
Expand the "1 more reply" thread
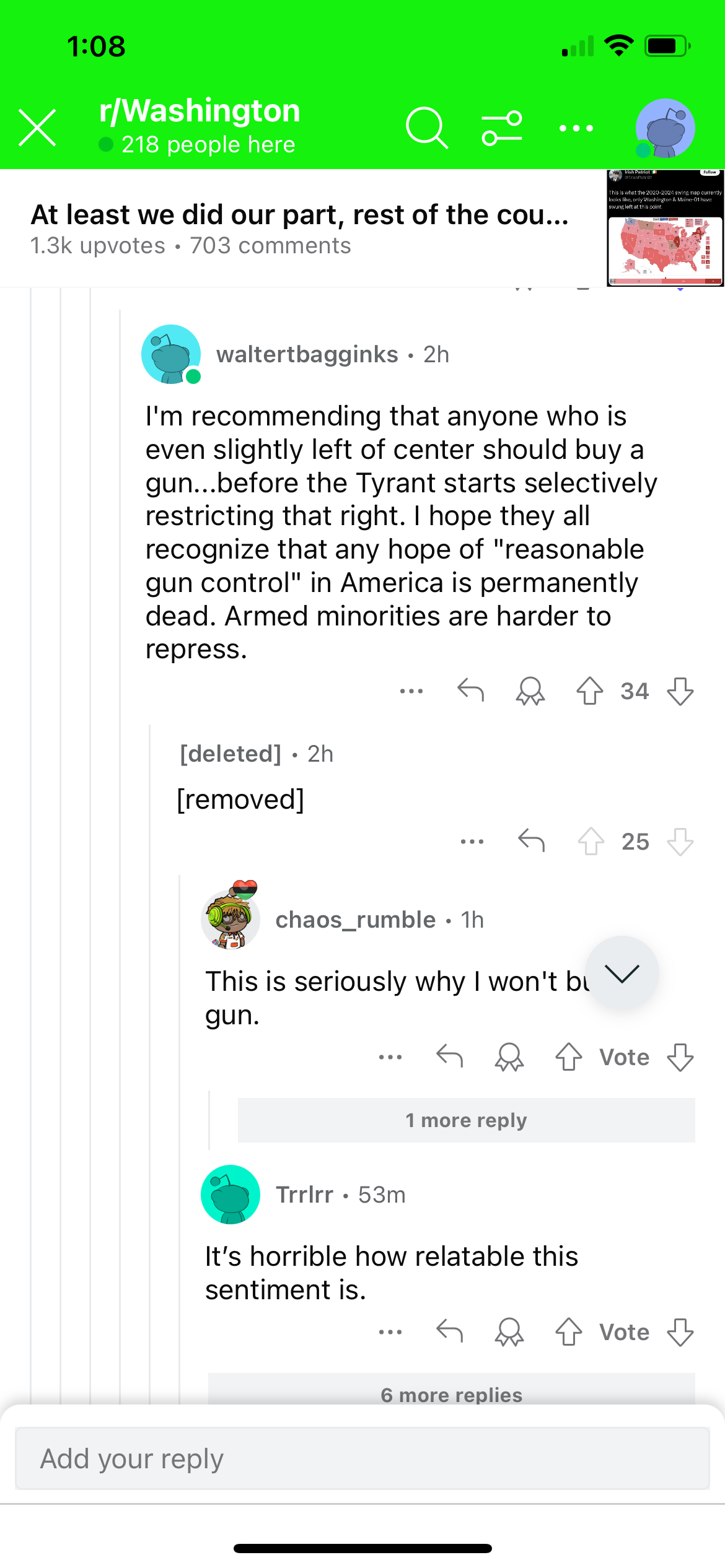[466, 1120]
